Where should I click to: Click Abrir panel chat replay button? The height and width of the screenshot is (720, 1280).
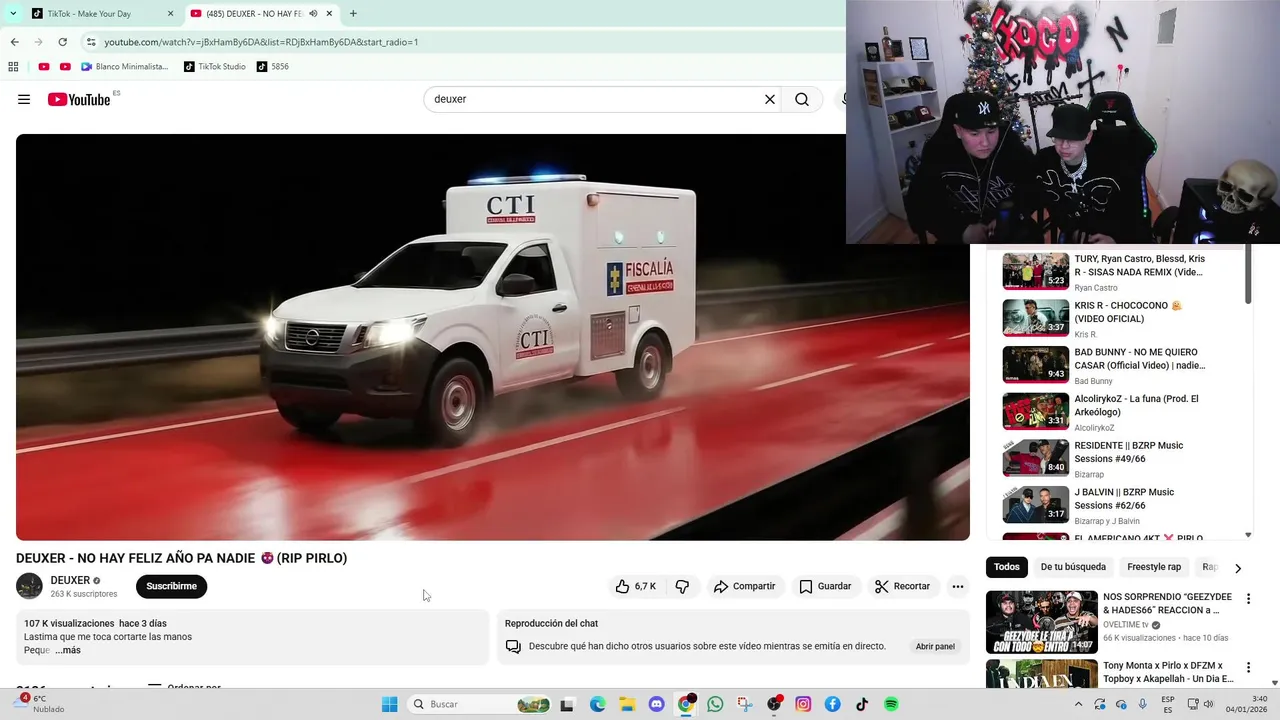[x=935, y=646]
